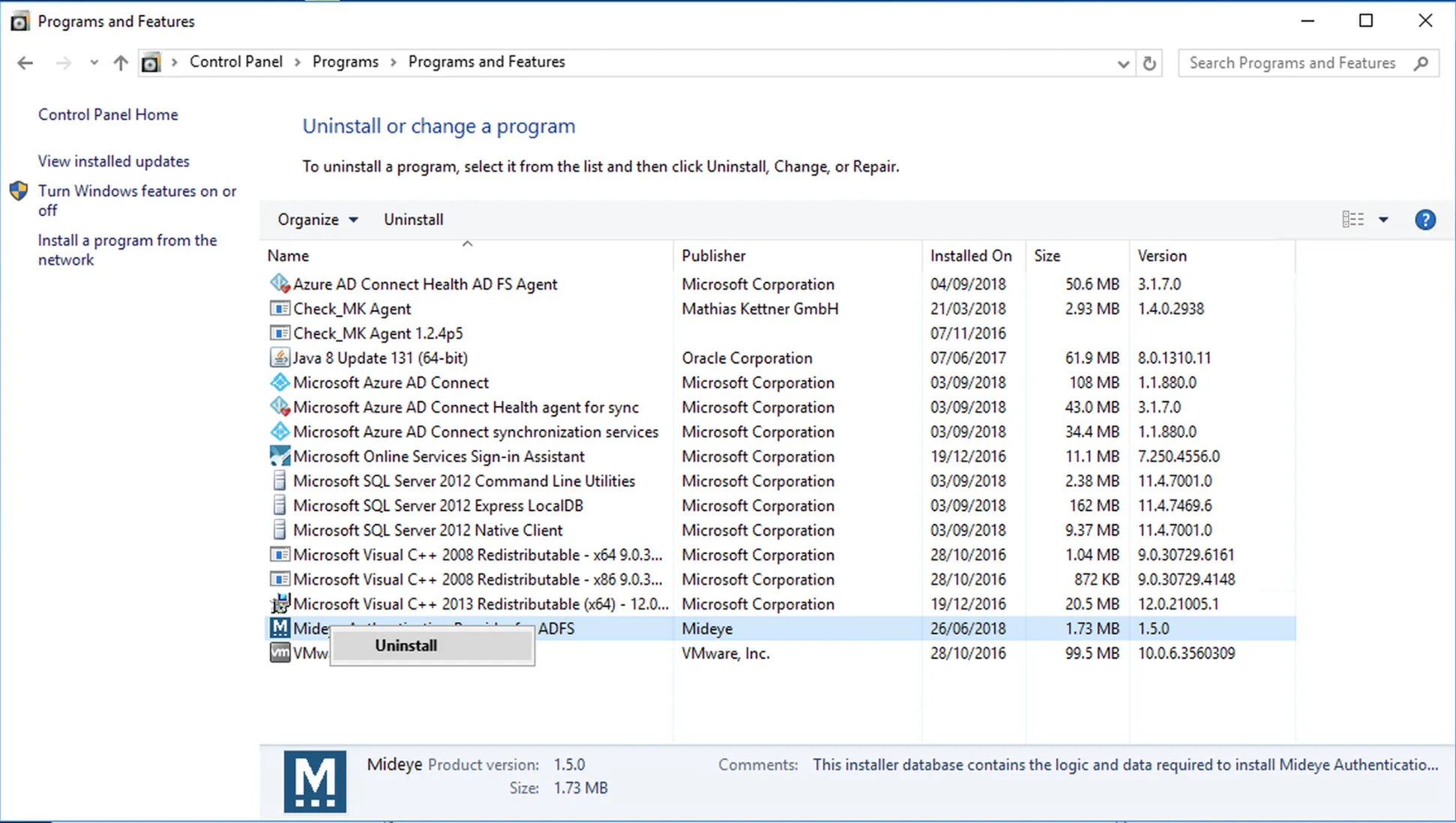Select the Check_MK Agent icon
This screenshot has height=823, width=1456.
click(x=279, y=308)
